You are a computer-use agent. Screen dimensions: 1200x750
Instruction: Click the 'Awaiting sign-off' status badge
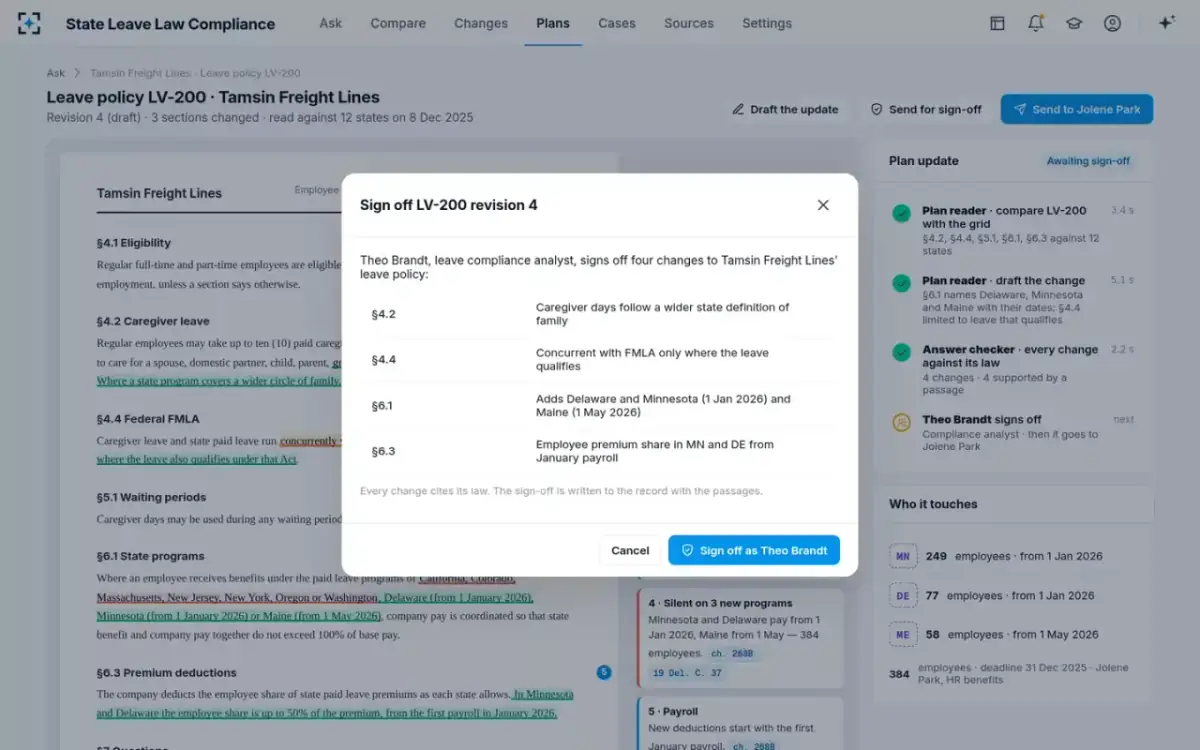[x=1088, y=161]
